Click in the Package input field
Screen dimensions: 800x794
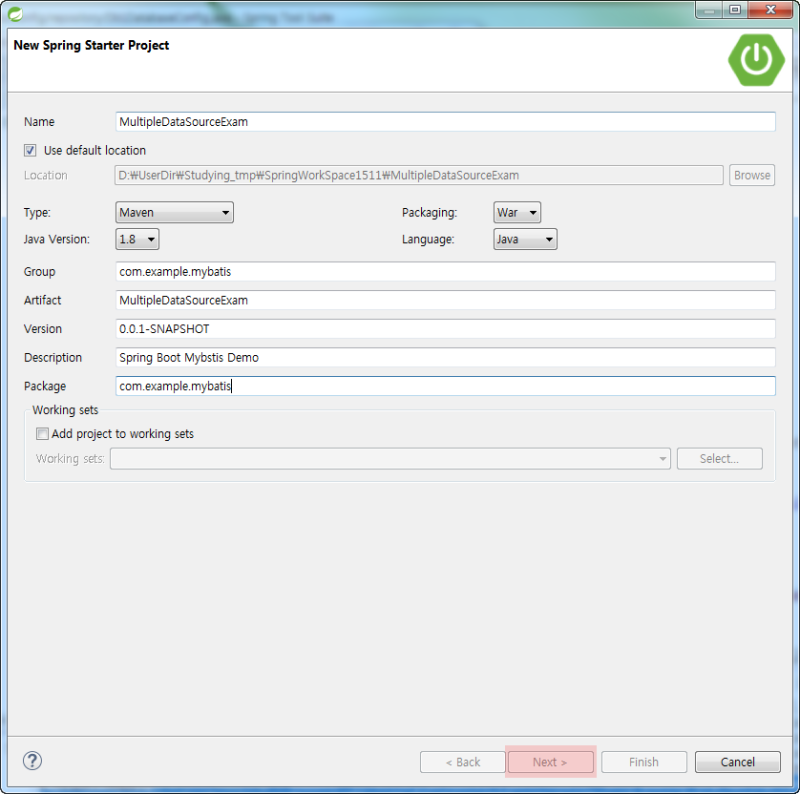(445, 386)
